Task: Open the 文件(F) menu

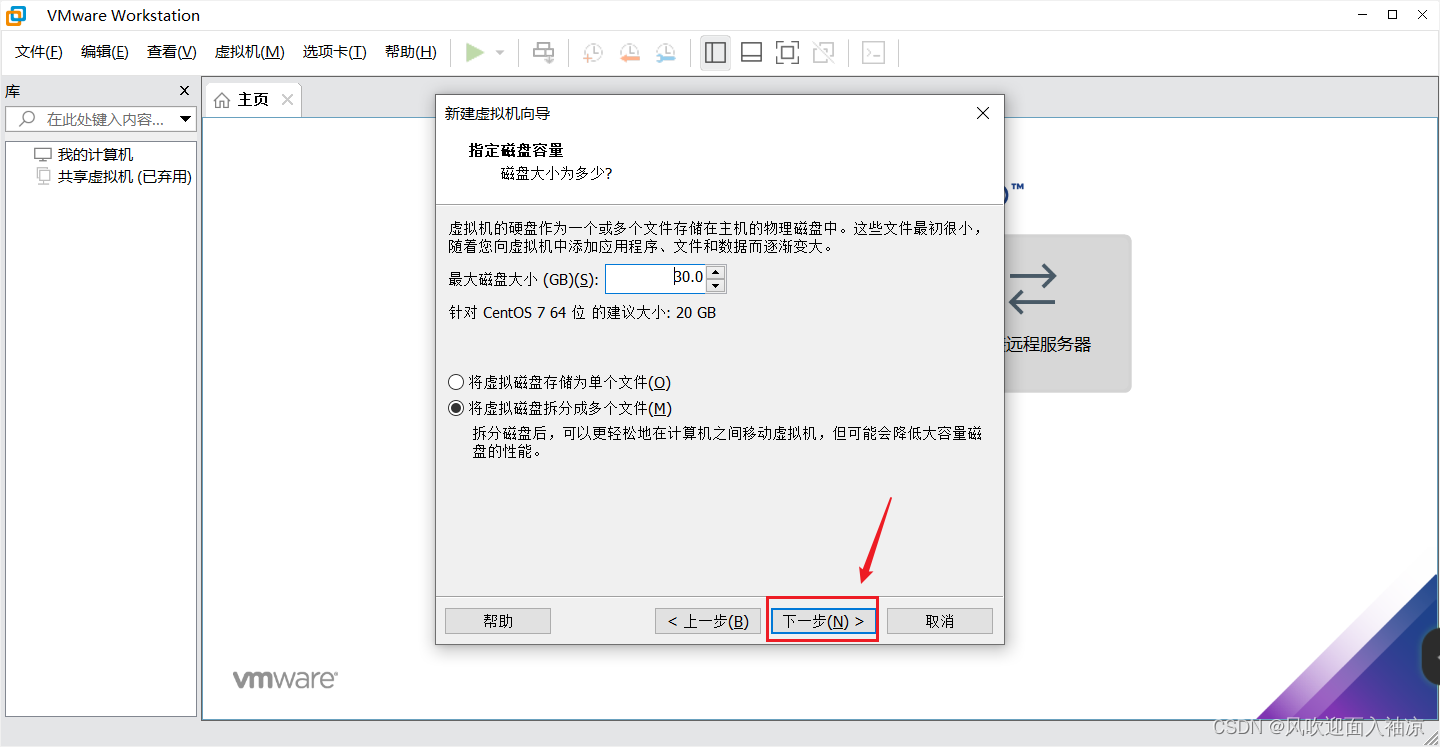Action: point(39,52)
